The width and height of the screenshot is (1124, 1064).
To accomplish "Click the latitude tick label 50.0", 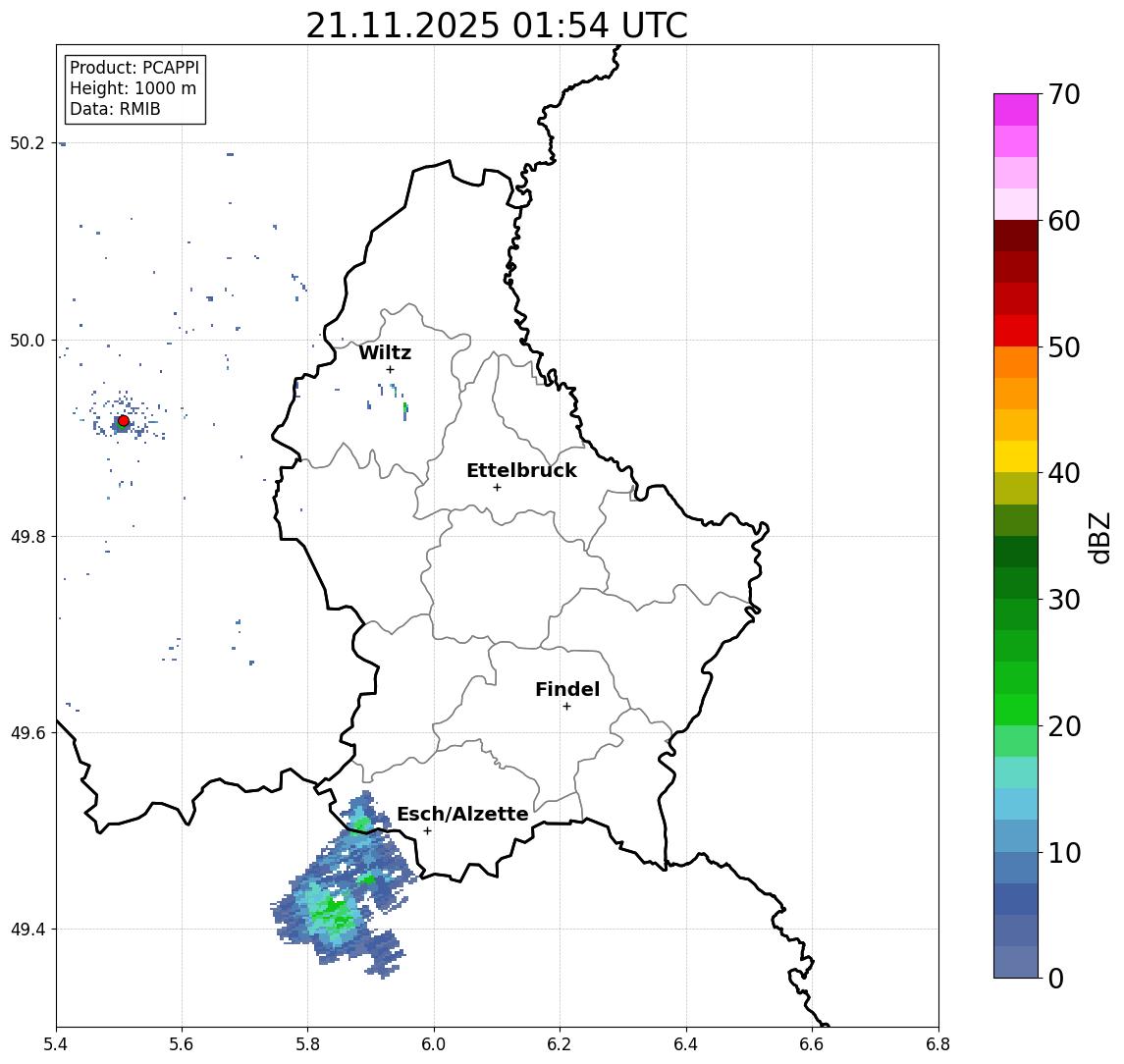I will click(x=27, y=340).
